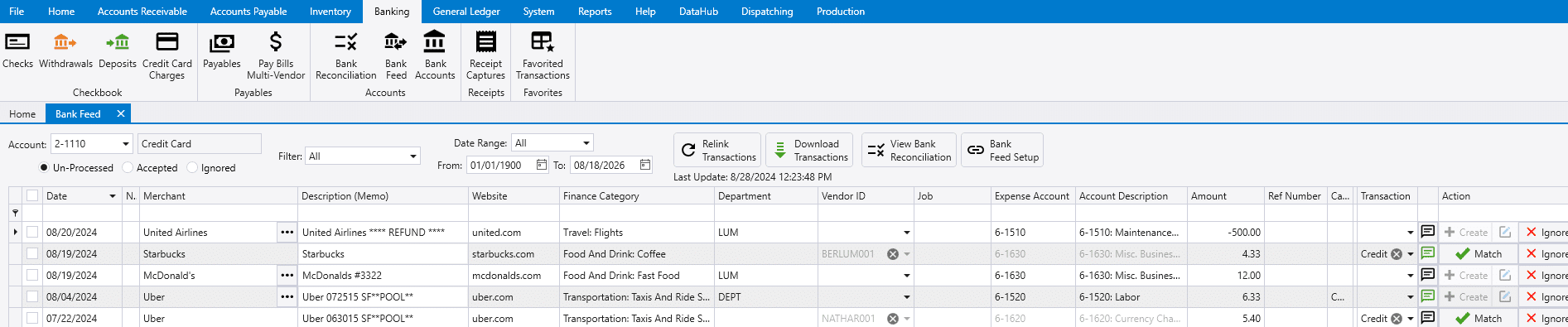Open Receipt Captures
This screenshot has width=1568, height=327.
485,56
